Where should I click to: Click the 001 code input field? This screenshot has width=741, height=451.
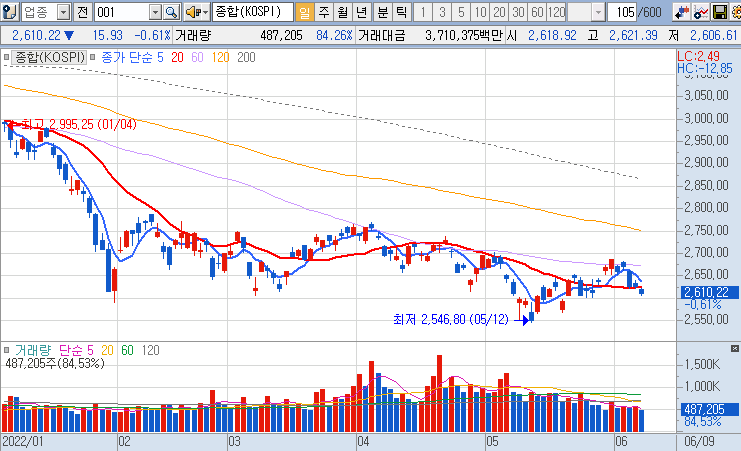[122, 12]
